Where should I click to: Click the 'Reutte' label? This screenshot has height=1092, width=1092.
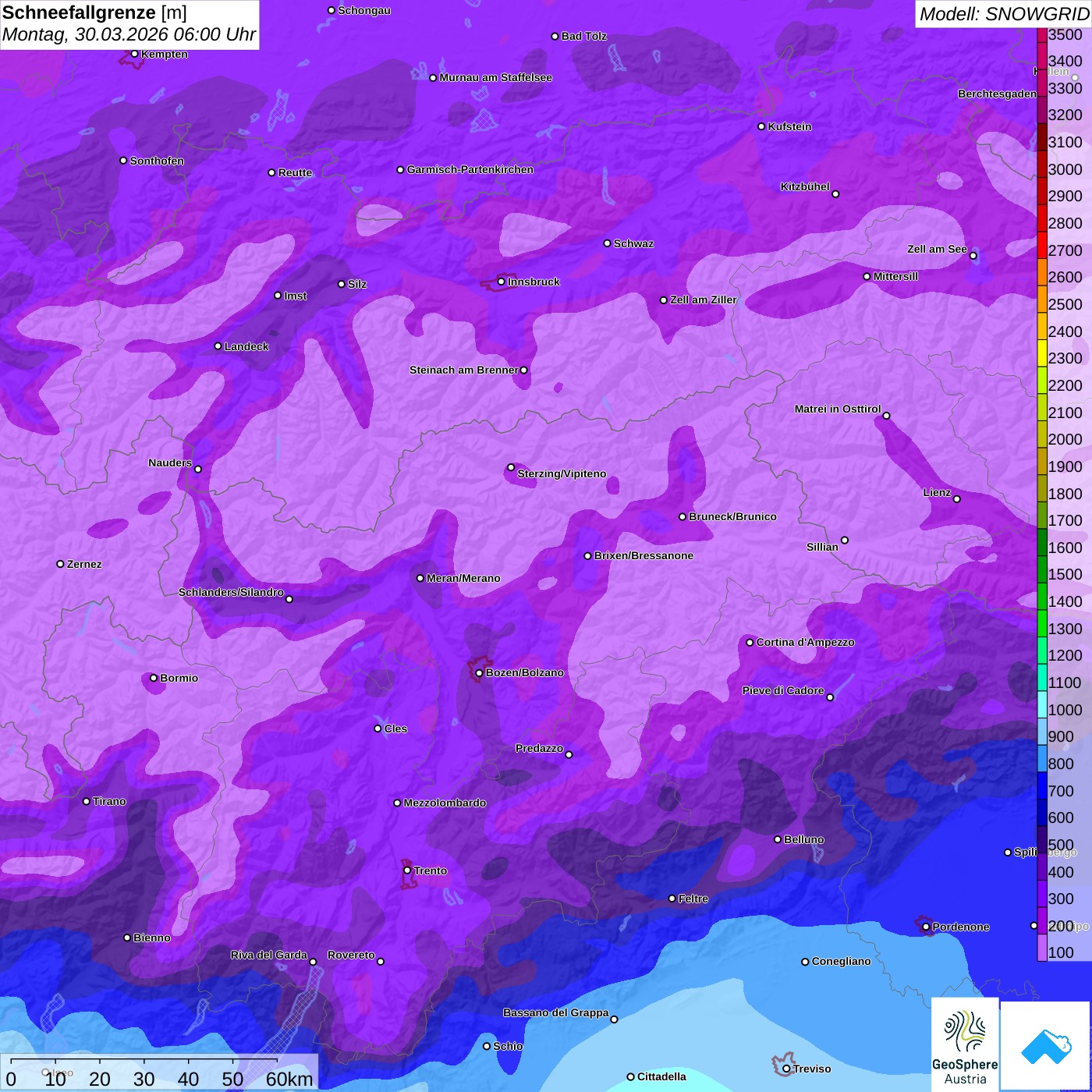point(295,172)
